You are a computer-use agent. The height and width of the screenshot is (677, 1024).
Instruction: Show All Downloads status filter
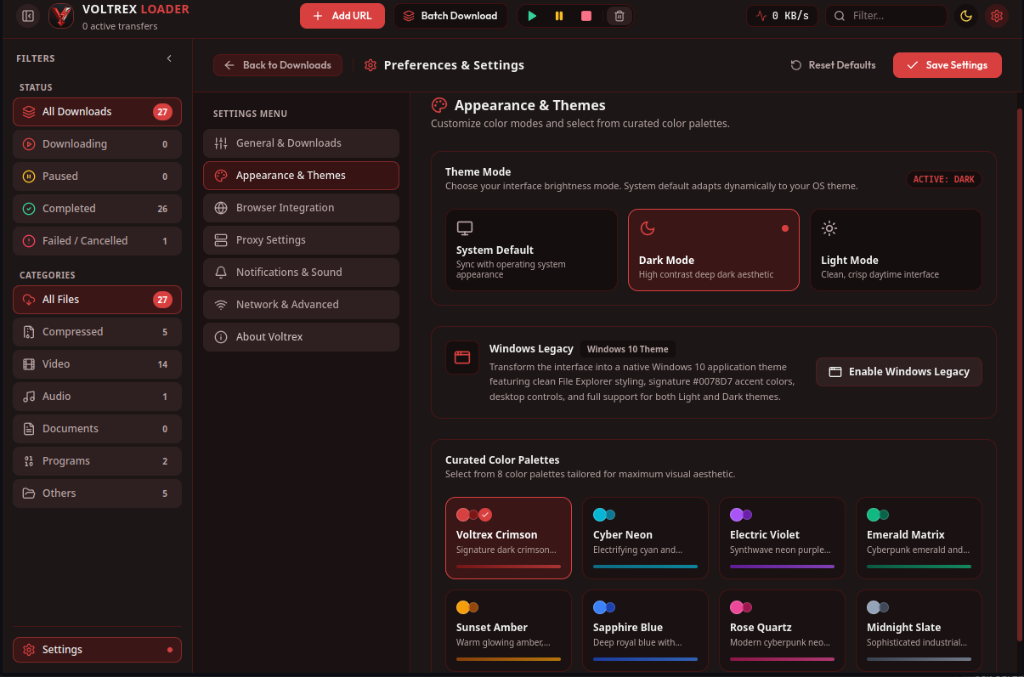pos(97,112)
